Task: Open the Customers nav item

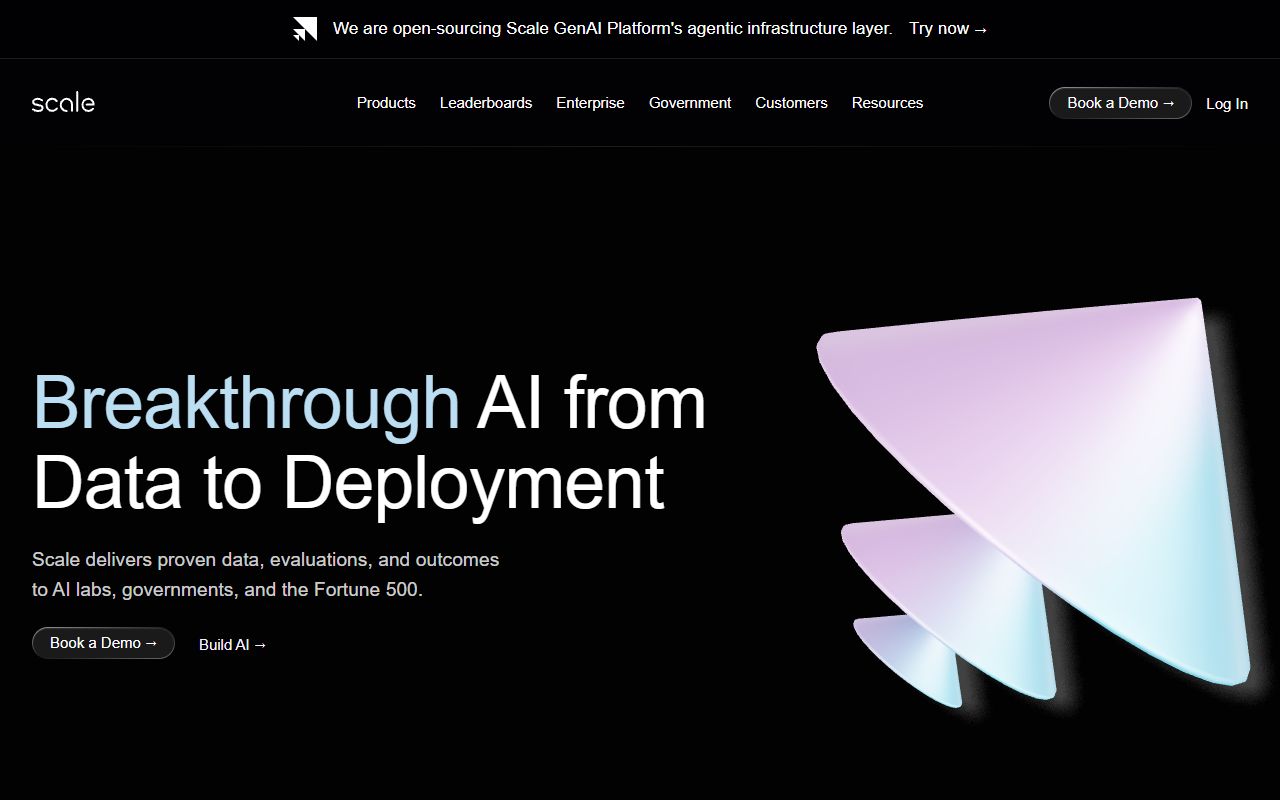Action: coord(791,103)
